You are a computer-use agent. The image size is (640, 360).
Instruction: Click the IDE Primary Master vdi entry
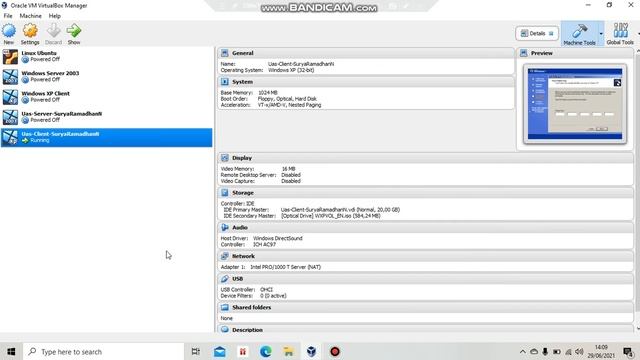[340, 209]
